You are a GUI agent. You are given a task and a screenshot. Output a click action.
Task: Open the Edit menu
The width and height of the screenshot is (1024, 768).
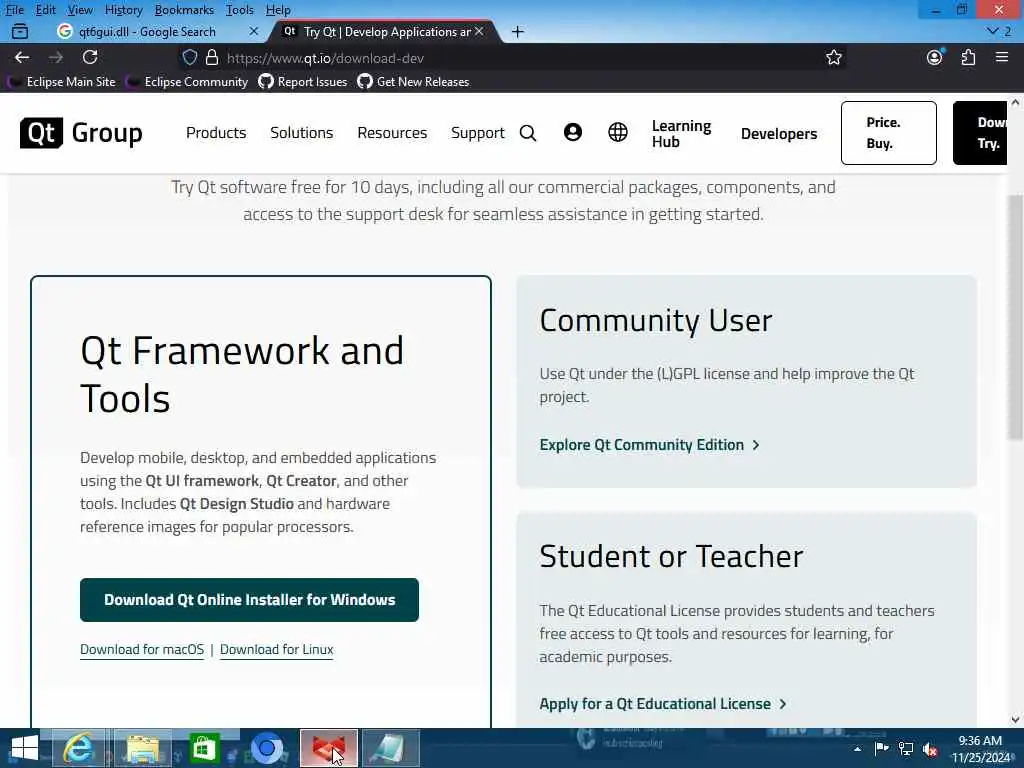pos(45,10)
